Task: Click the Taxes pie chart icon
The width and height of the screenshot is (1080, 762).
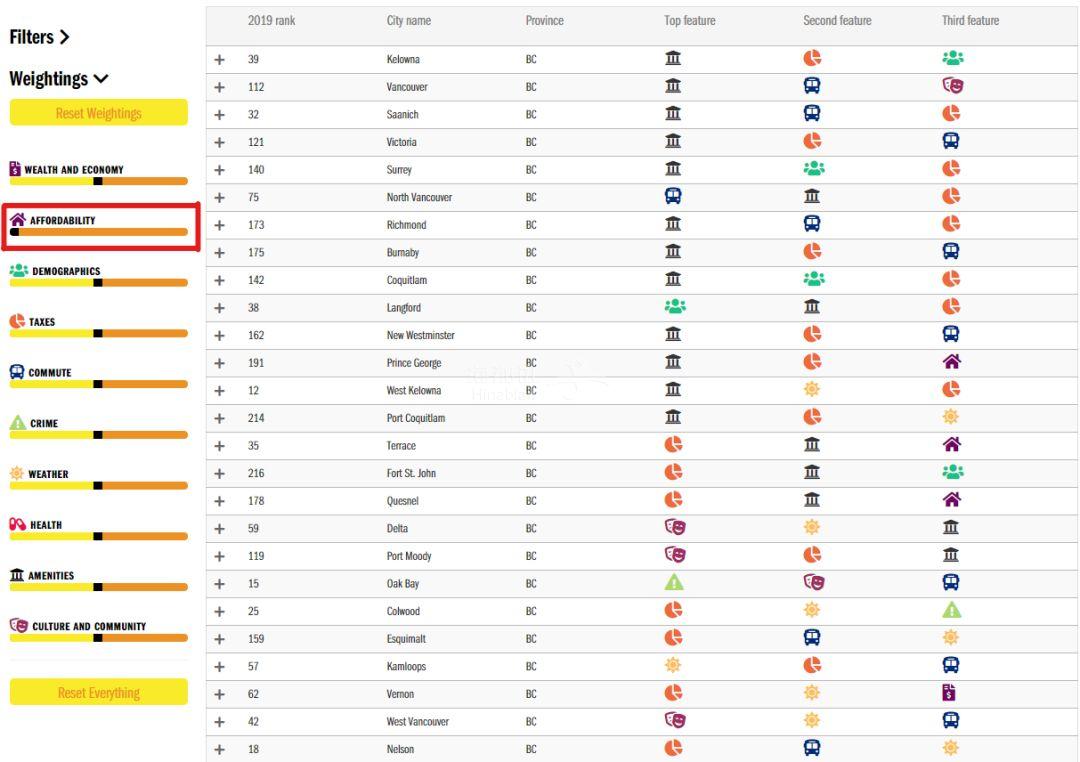Action: 17,322
